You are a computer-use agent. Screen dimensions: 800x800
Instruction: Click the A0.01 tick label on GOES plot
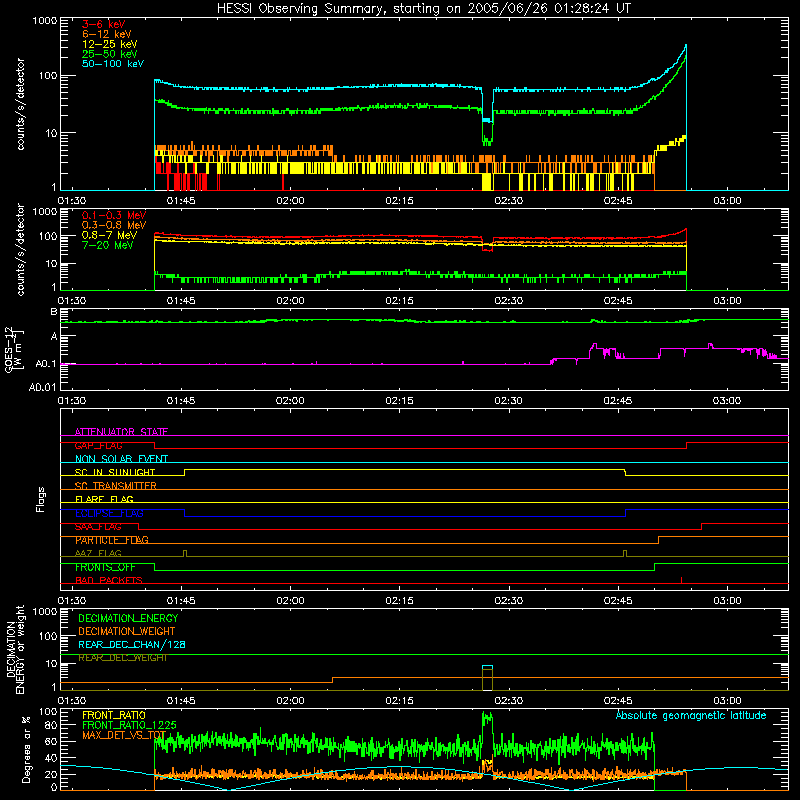(42, 387)
